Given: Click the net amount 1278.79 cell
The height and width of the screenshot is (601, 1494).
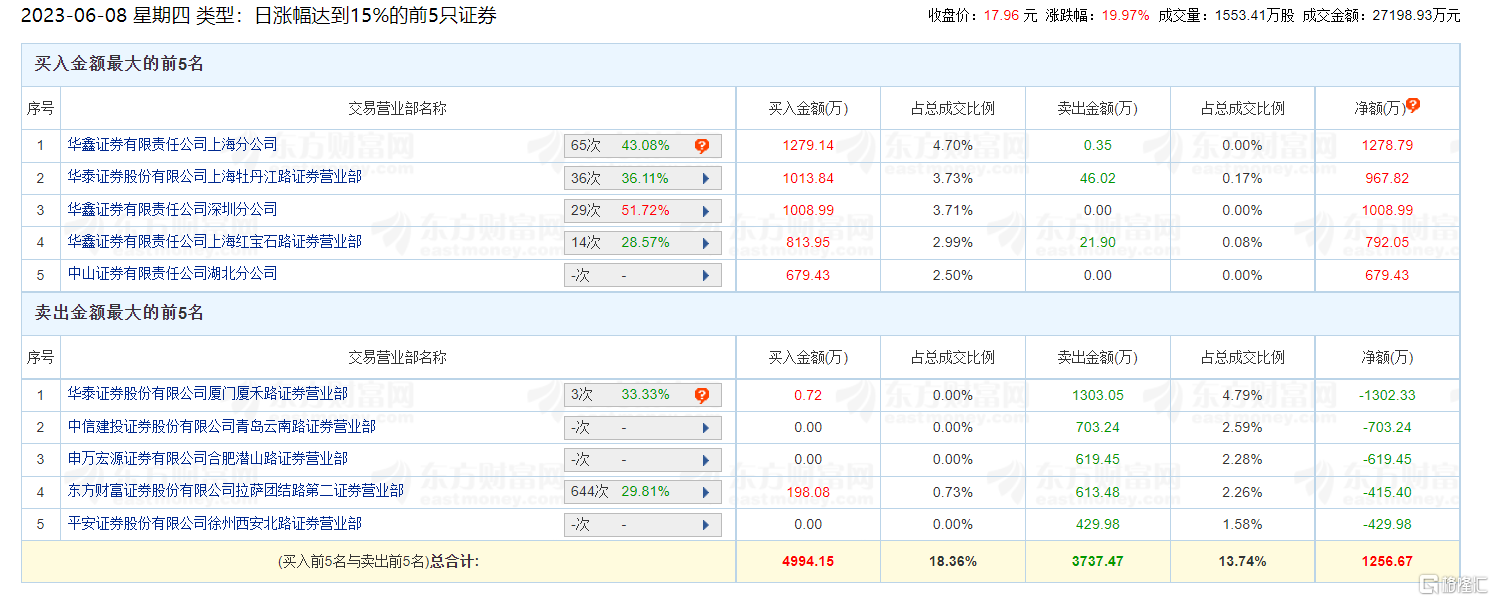Looking at the screenshot, I should 1387,145.
